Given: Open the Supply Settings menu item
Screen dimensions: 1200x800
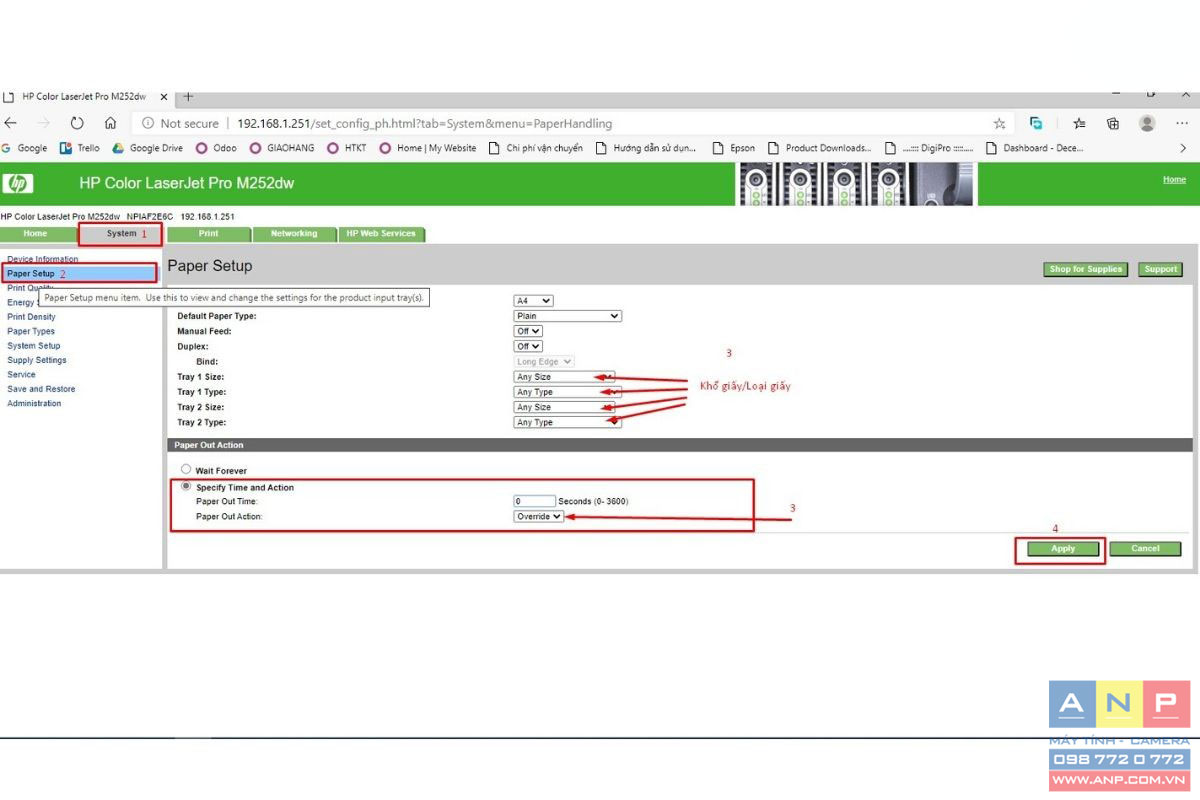Looking at the screenshot, I should [37, 360].
